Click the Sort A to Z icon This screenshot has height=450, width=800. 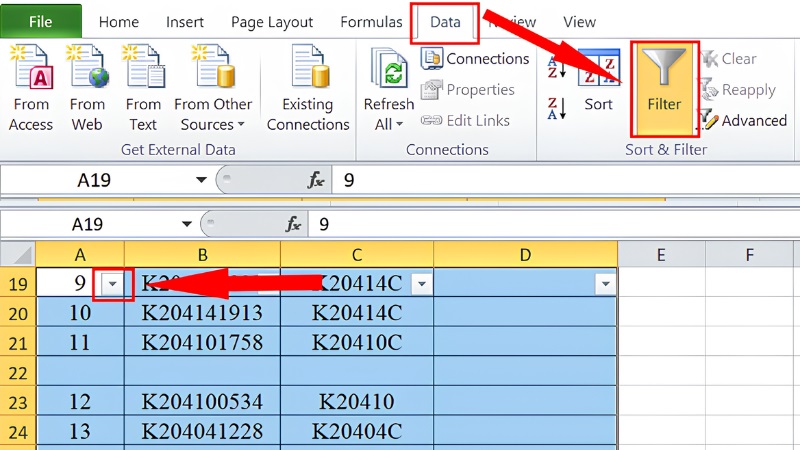tap(556, 67)
